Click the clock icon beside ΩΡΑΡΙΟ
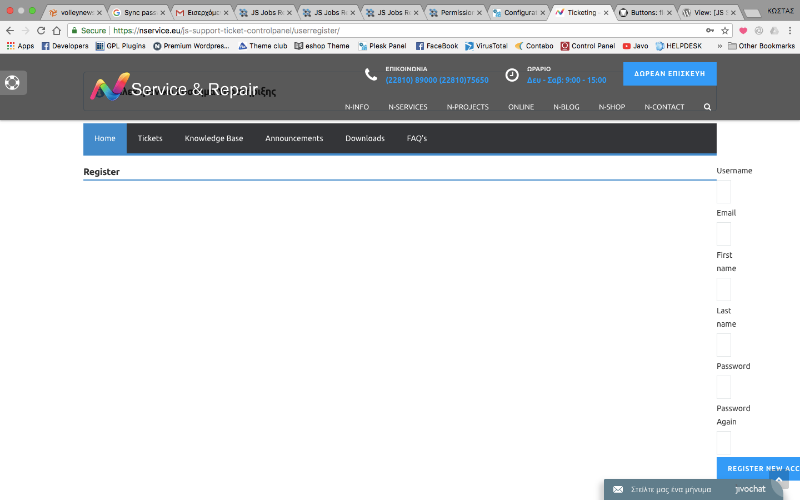800x500 pixels. 512,75
